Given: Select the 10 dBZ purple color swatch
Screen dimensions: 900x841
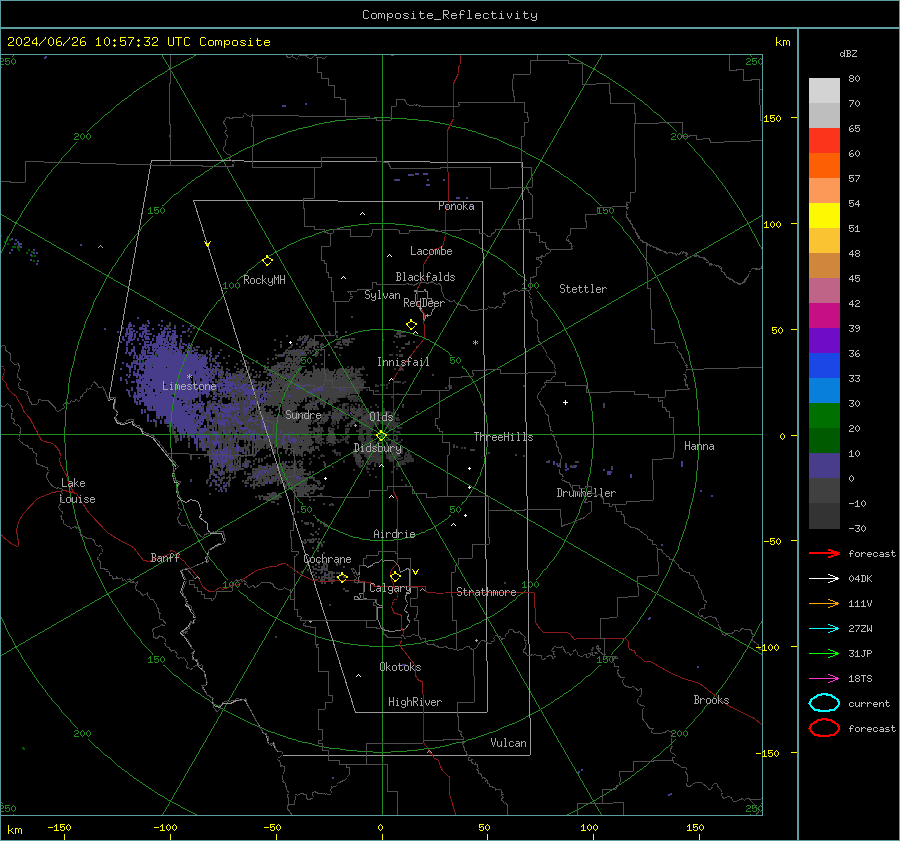Looking at the screenshot, I should (824, 465).
